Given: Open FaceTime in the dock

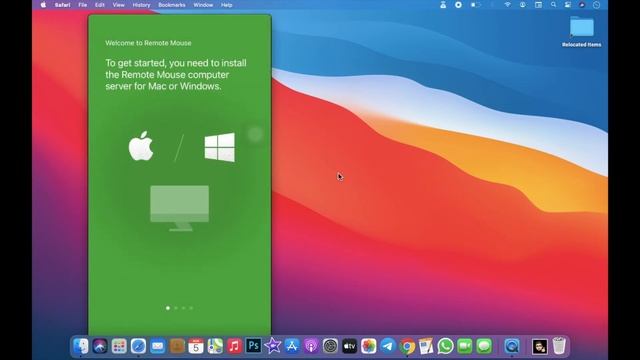Looking at the screenshot, I should pyautogui.click(x=464, y=346).
